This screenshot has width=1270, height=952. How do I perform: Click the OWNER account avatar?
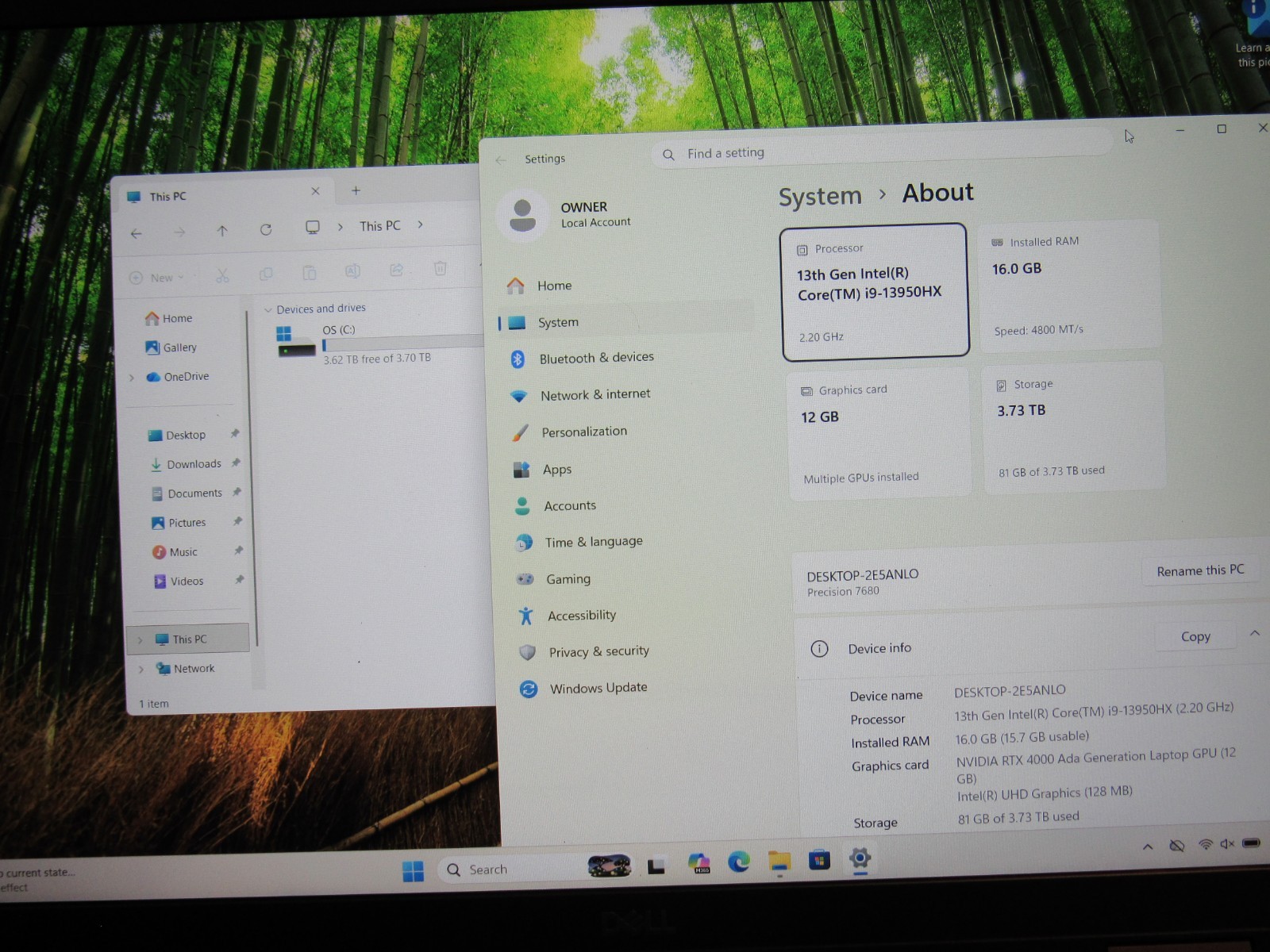[522, 215]
